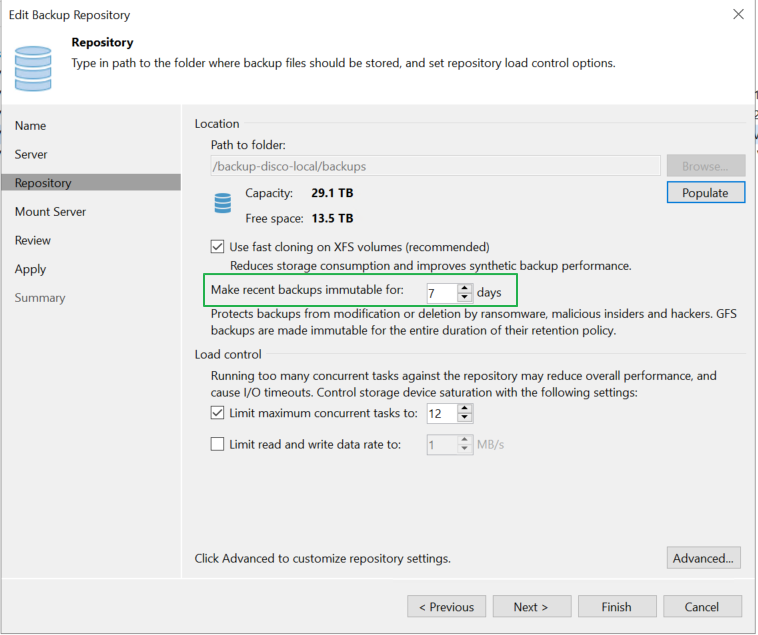Click Next to continue the wizard
Screen dimensions: 758x635
pos(531,607)
